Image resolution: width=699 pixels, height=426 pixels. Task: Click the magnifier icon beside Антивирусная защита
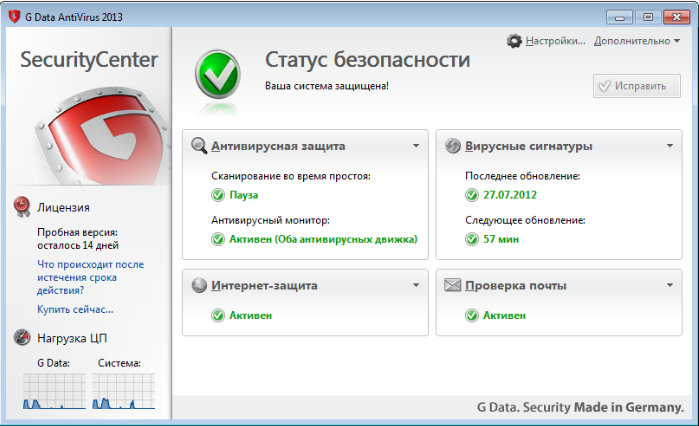199,146
